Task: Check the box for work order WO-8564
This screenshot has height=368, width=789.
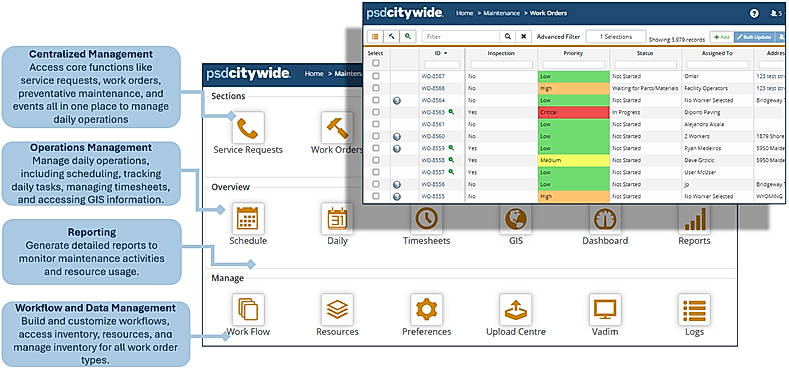Action: click(x=375, y=100)
